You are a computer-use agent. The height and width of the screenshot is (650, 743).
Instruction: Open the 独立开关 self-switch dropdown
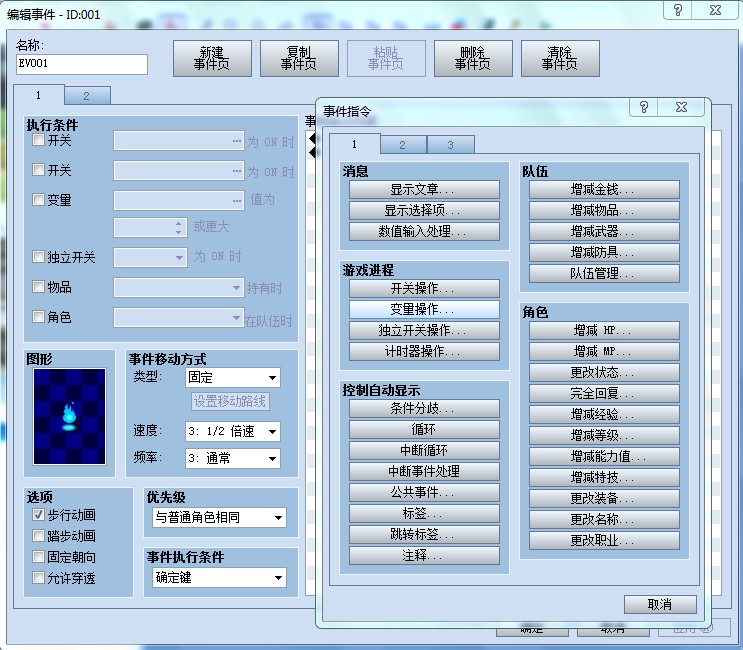click(x=150, y=257)
